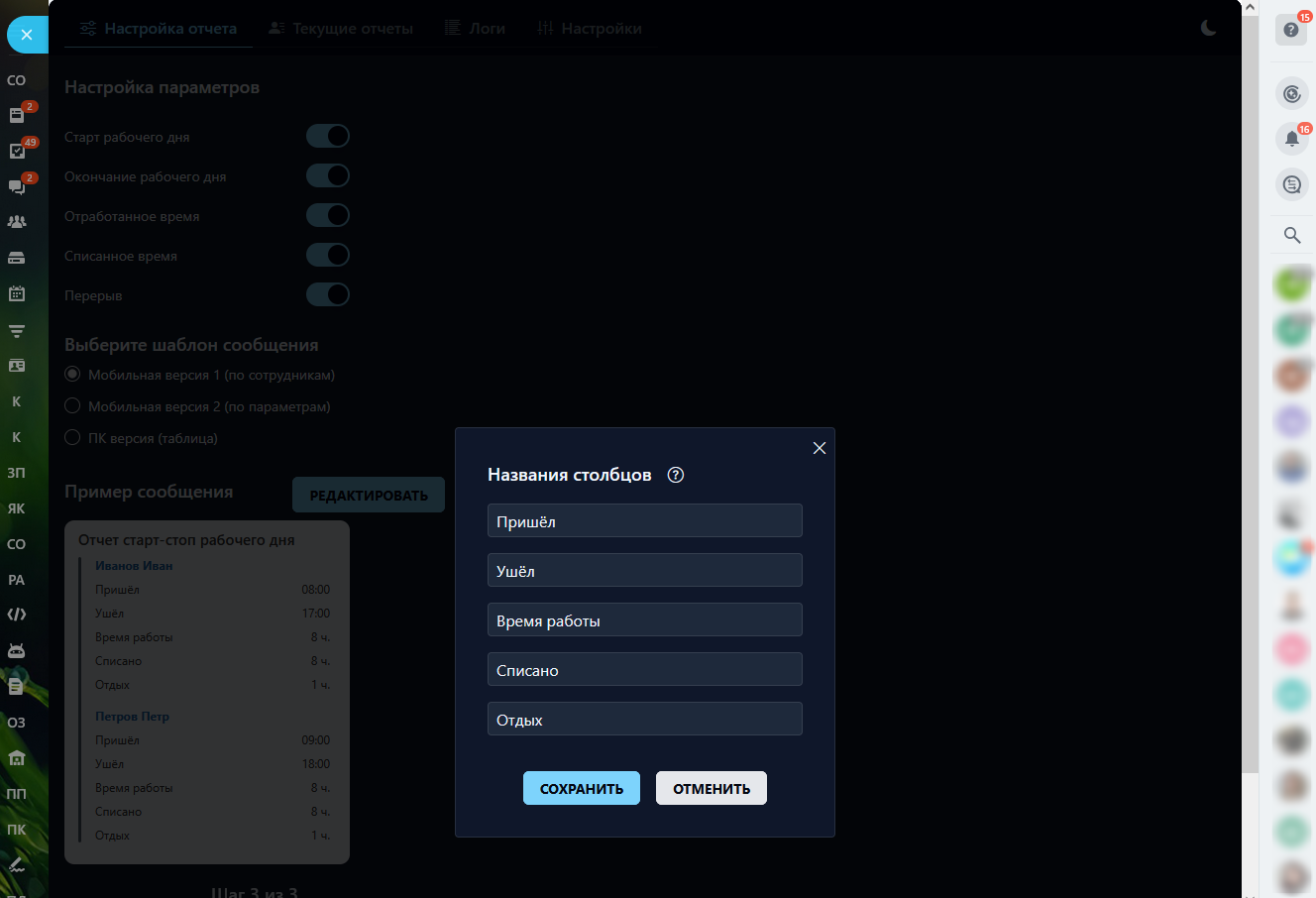Image resolution: width=1316 pixels, height=898 pixels.
Task: Open notifications bell with badge 16
Action: pyautogui.click(x=1292, y=139)
